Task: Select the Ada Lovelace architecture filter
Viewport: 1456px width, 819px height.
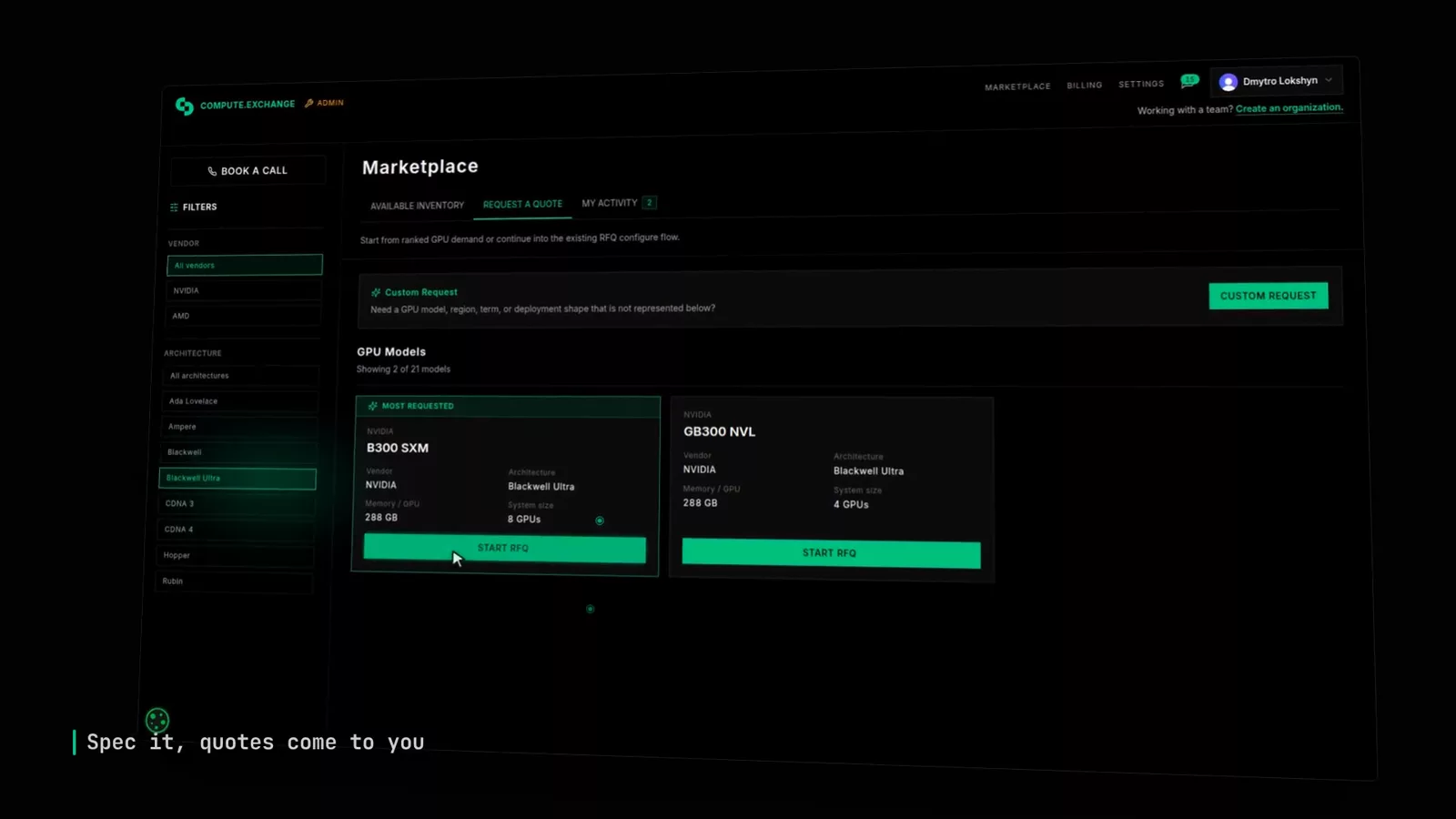Action: point(240,401)
